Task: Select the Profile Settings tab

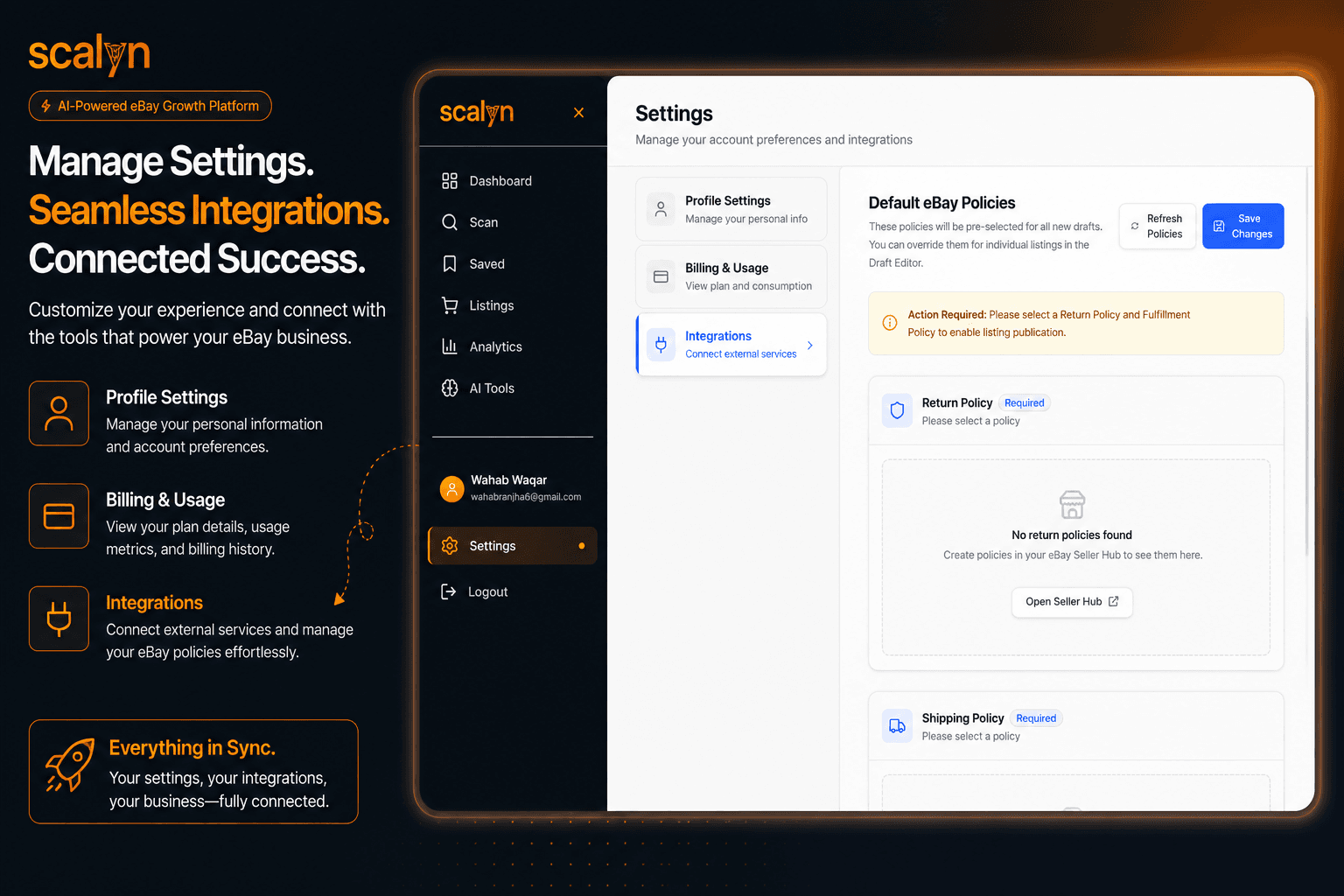Action: pyautogui.click(x=731, y=209)
